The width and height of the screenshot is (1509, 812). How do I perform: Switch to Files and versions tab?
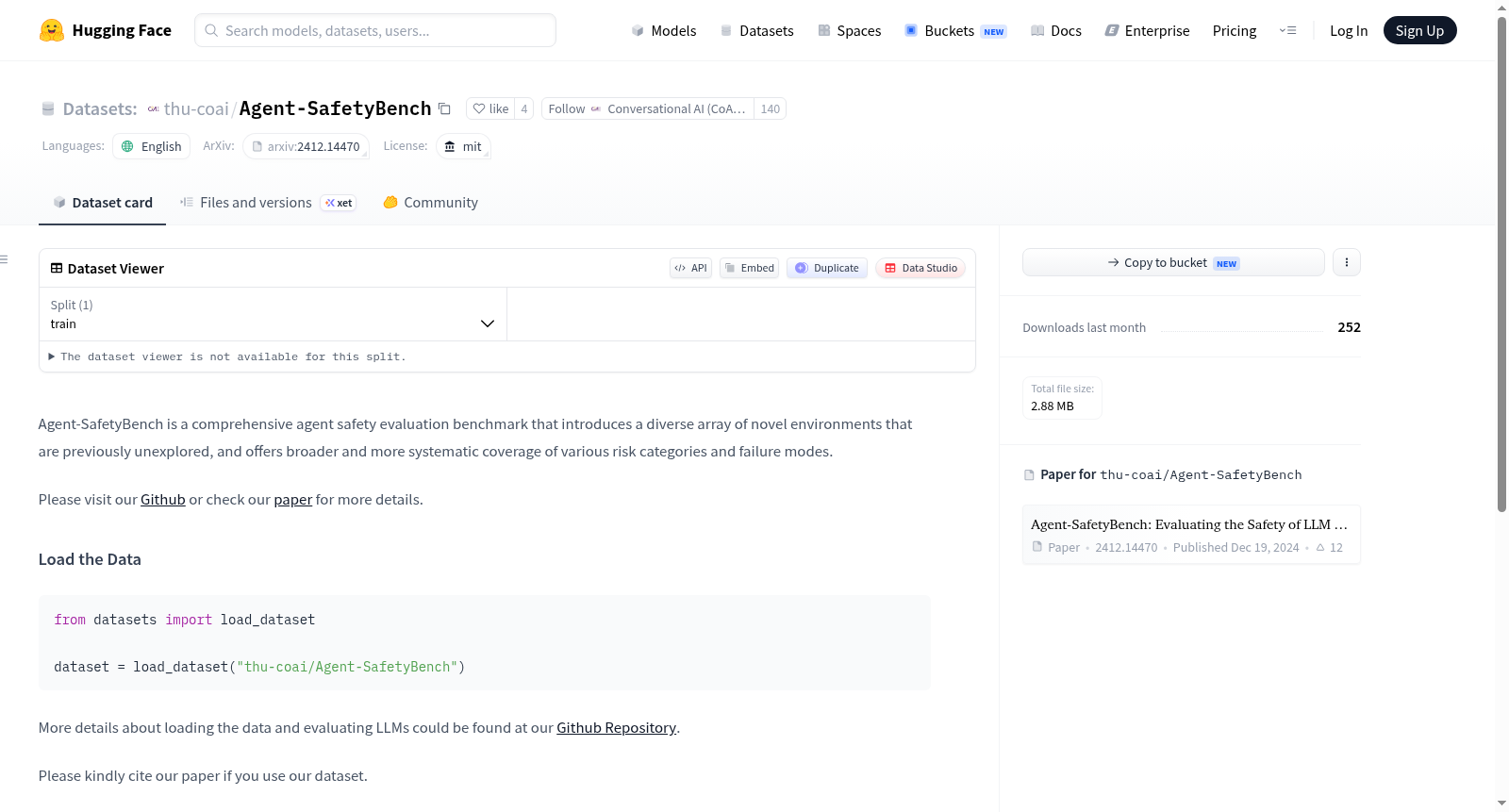(x=268, y=202)
